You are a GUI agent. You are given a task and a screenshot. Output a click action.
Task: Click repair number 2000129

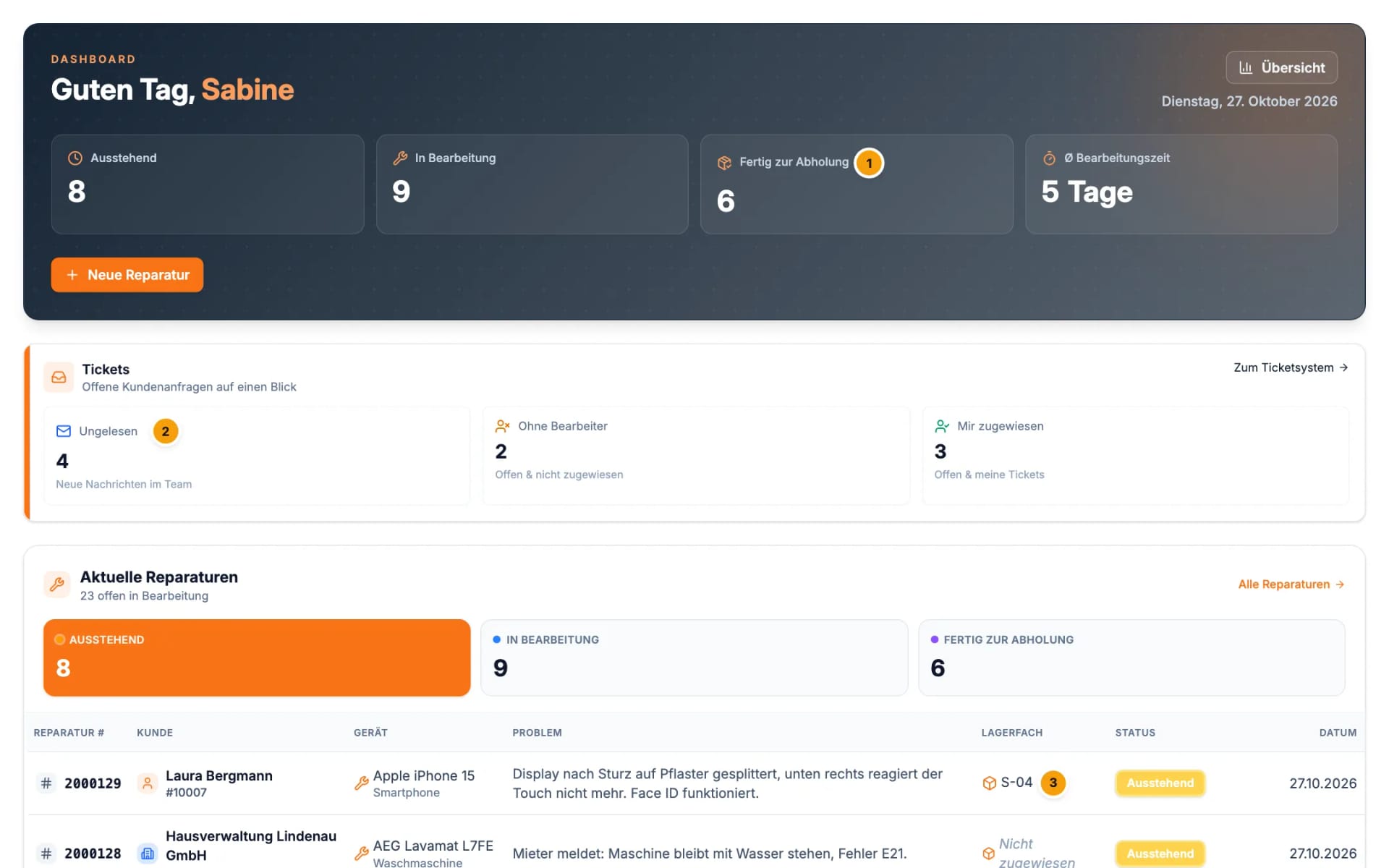[x=93, y=783]
